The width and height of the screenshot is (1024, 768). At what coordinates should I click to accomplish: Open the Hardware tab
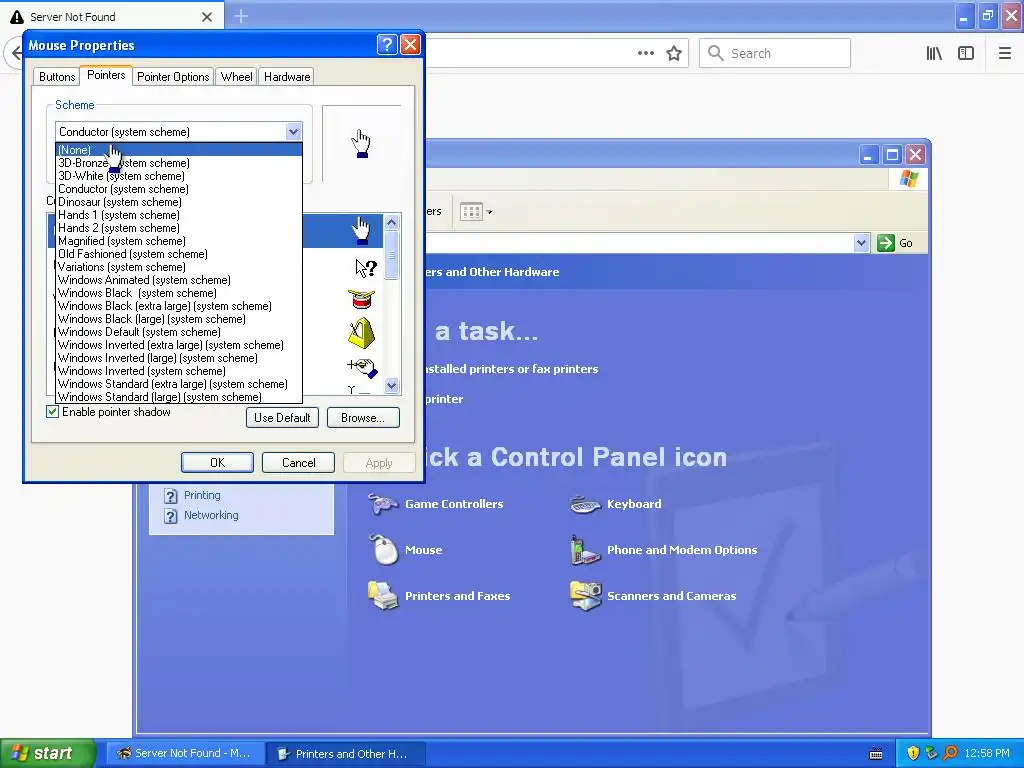pyautogui.click(x=287, y=76)
